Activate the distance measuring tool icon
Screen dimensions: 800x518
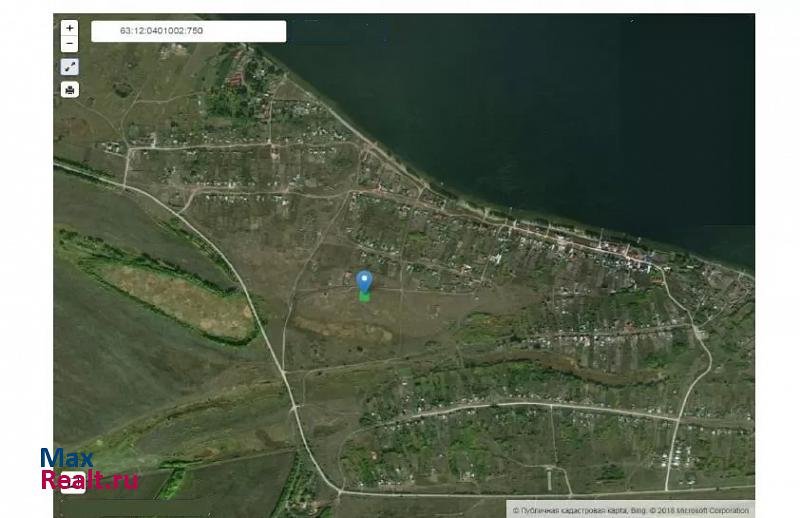point(69,67)
